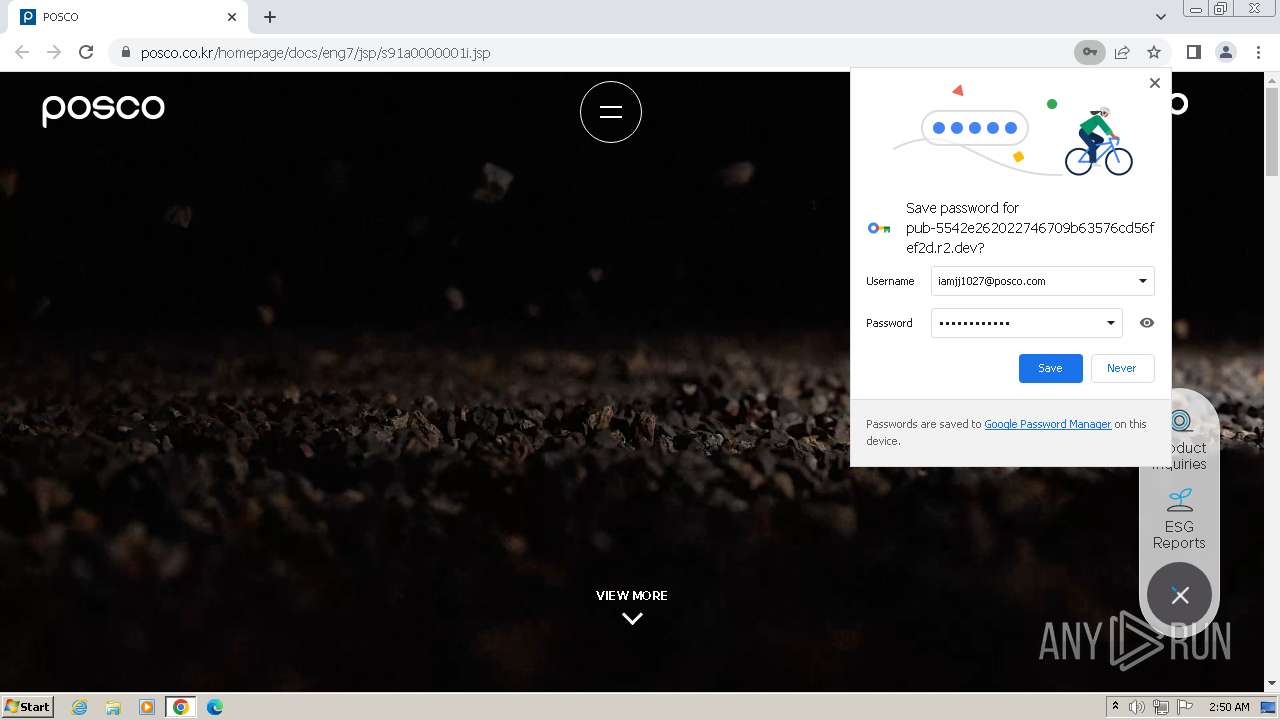Click VIEW MORE

tap(632, 595)
